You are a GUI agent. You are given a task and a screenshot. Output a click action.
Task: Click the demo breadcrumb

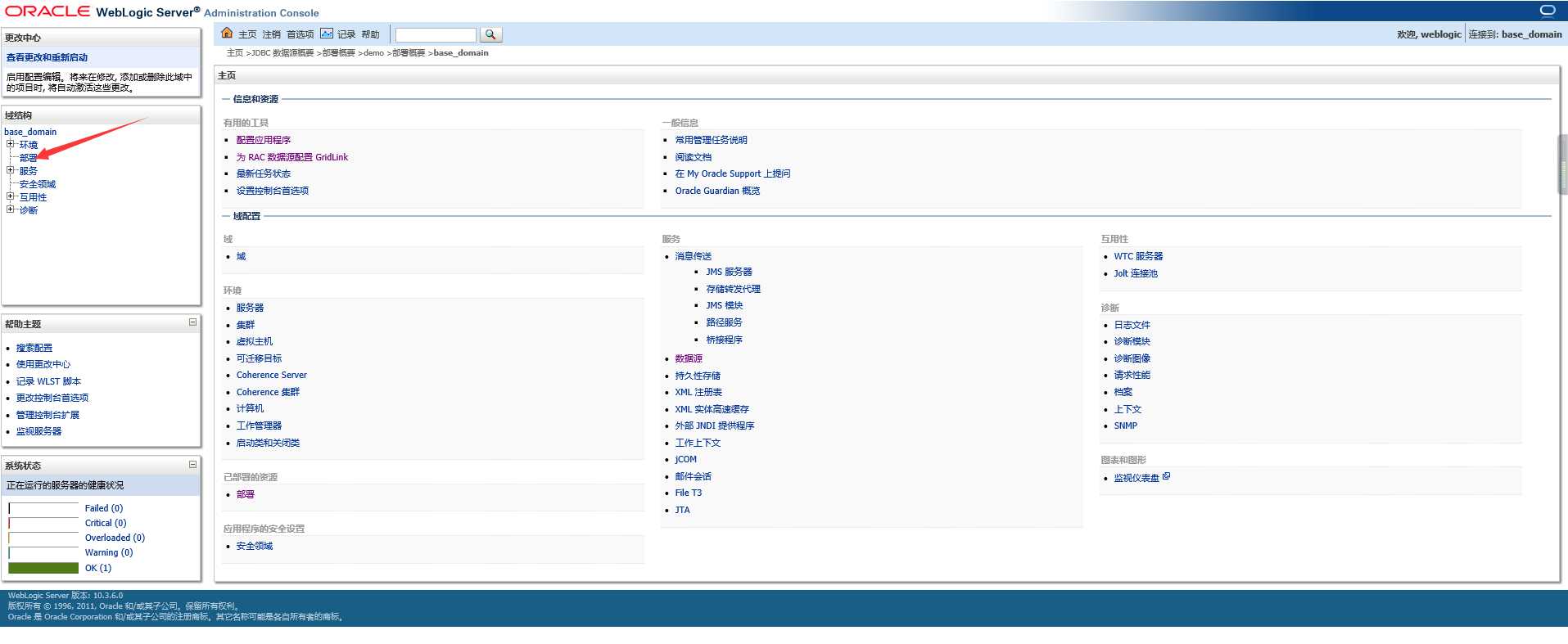tap(373, 53)
